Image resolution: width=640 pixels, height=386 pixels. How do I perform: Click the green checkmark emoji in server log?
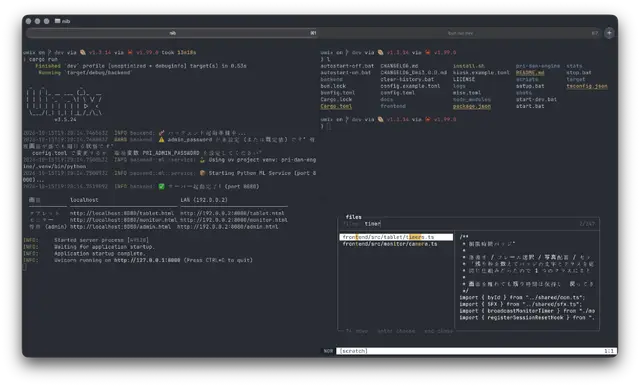coord(162,186)
